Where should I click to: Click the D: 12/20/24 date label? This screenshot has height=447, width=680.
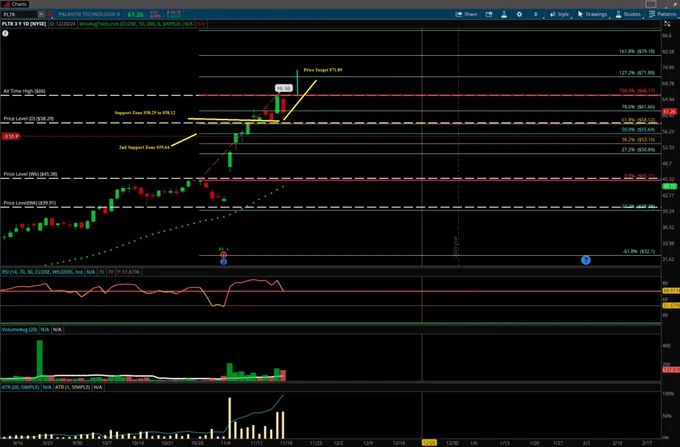coord(62,24)
